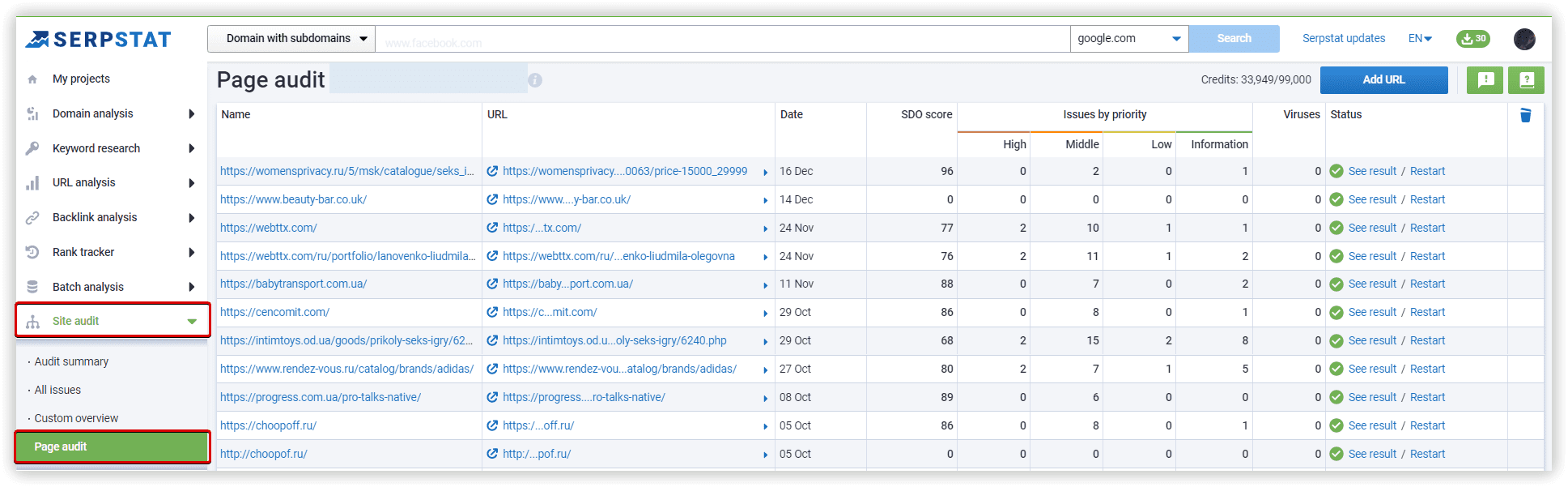This screenshot has height=487, width=1568.
Task: Click the Viruses column header
Action: click(1302, 114)
